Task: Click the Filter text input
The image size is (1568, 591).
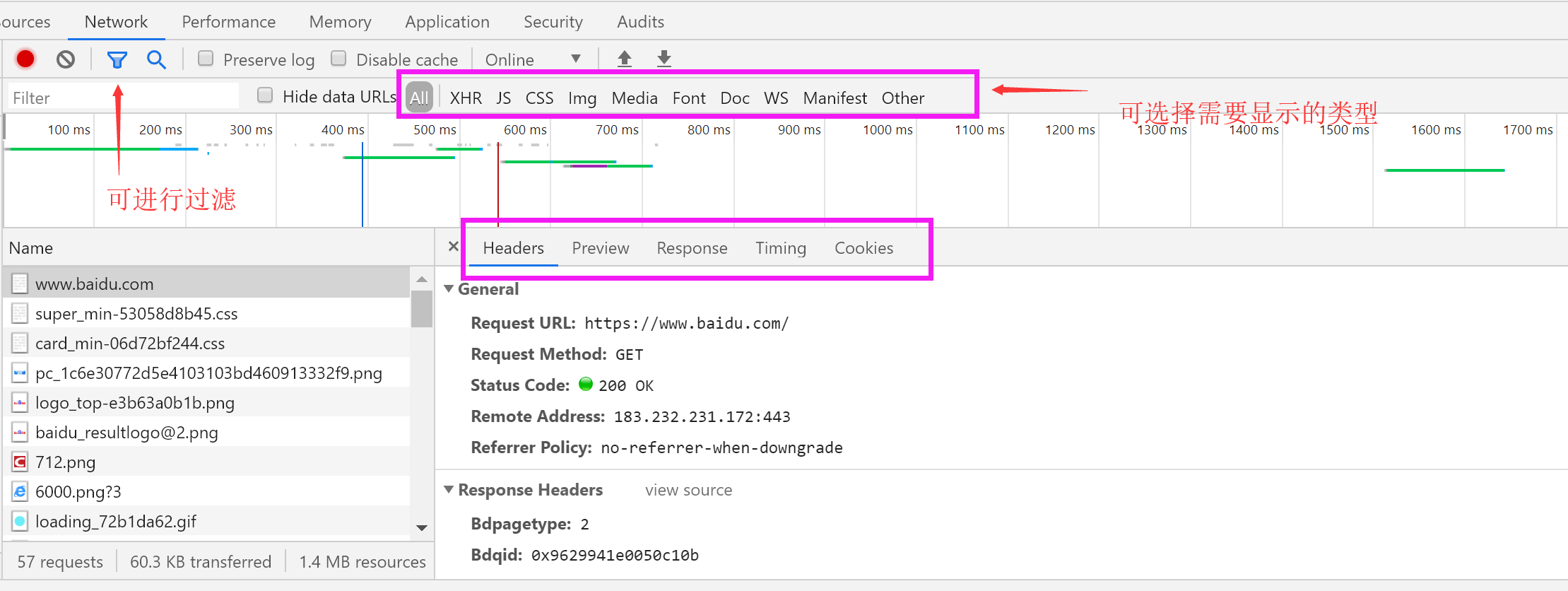Action: coord(123,97)
